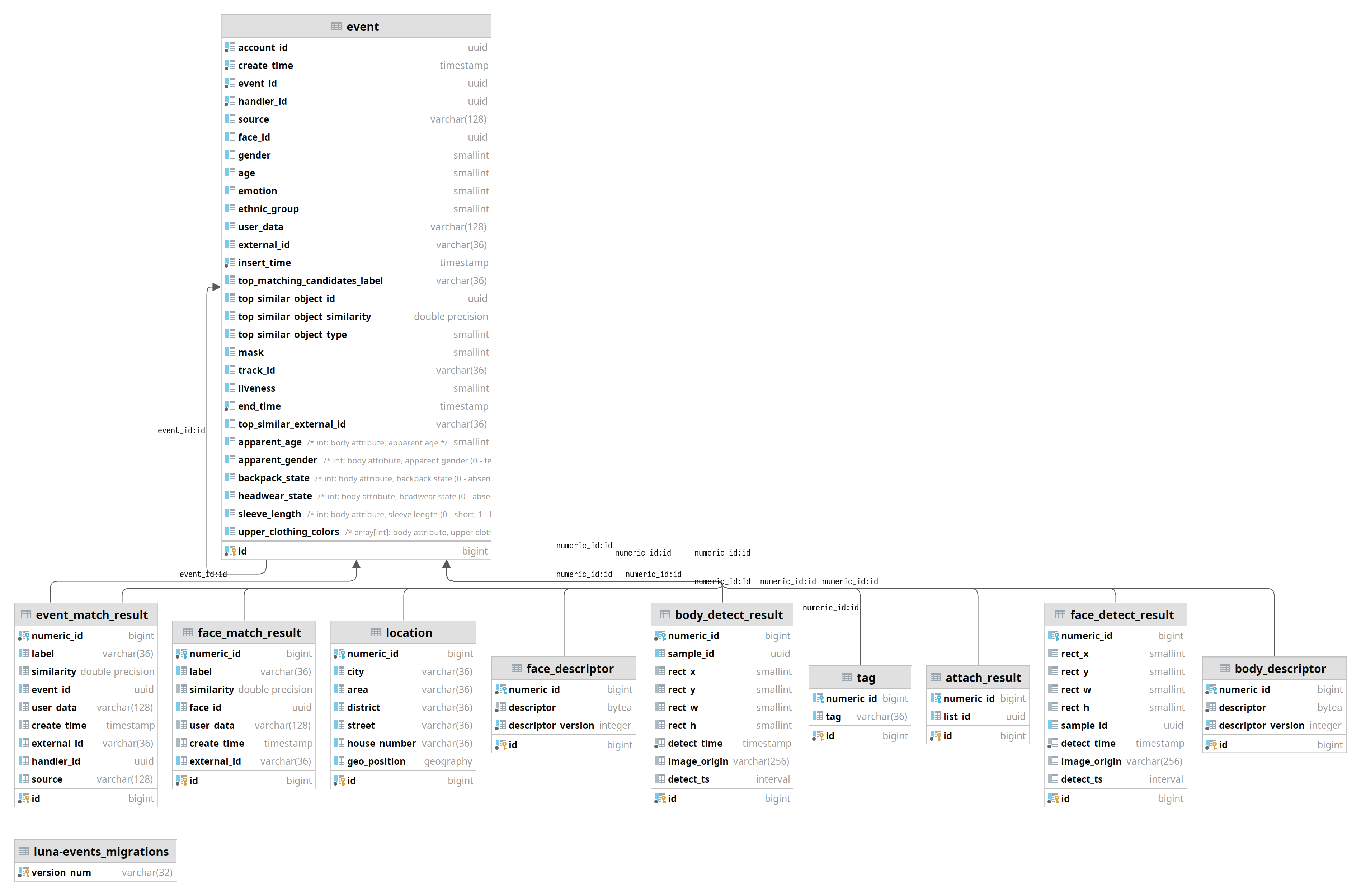Select the face_match_result table title
The image size is (1361, 896).
(249, 633)
